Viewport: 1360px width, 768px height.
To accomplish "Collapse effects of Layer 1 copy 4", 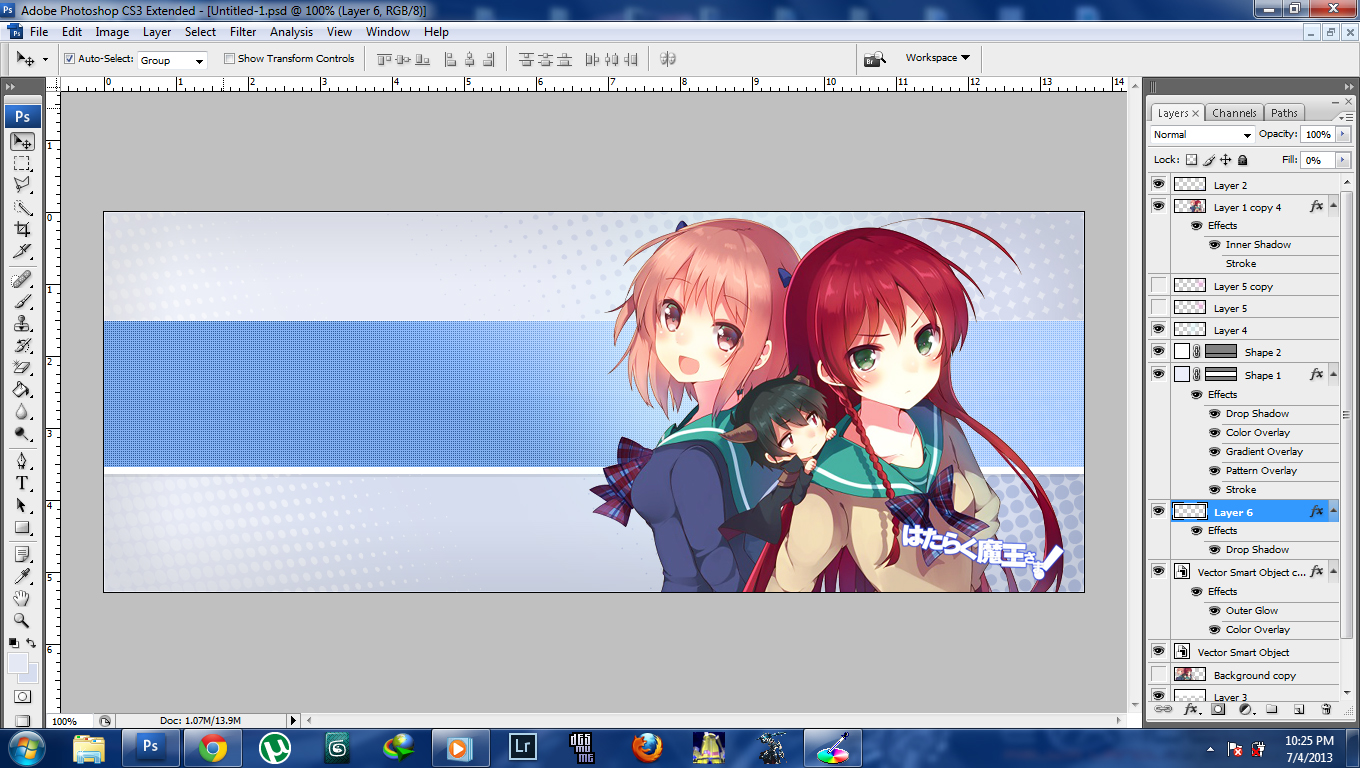I will (1333, 207).
